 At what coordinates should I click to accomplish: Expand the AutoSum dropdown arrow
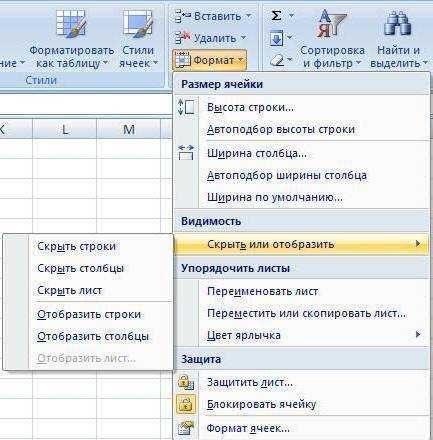pos(291,15)
